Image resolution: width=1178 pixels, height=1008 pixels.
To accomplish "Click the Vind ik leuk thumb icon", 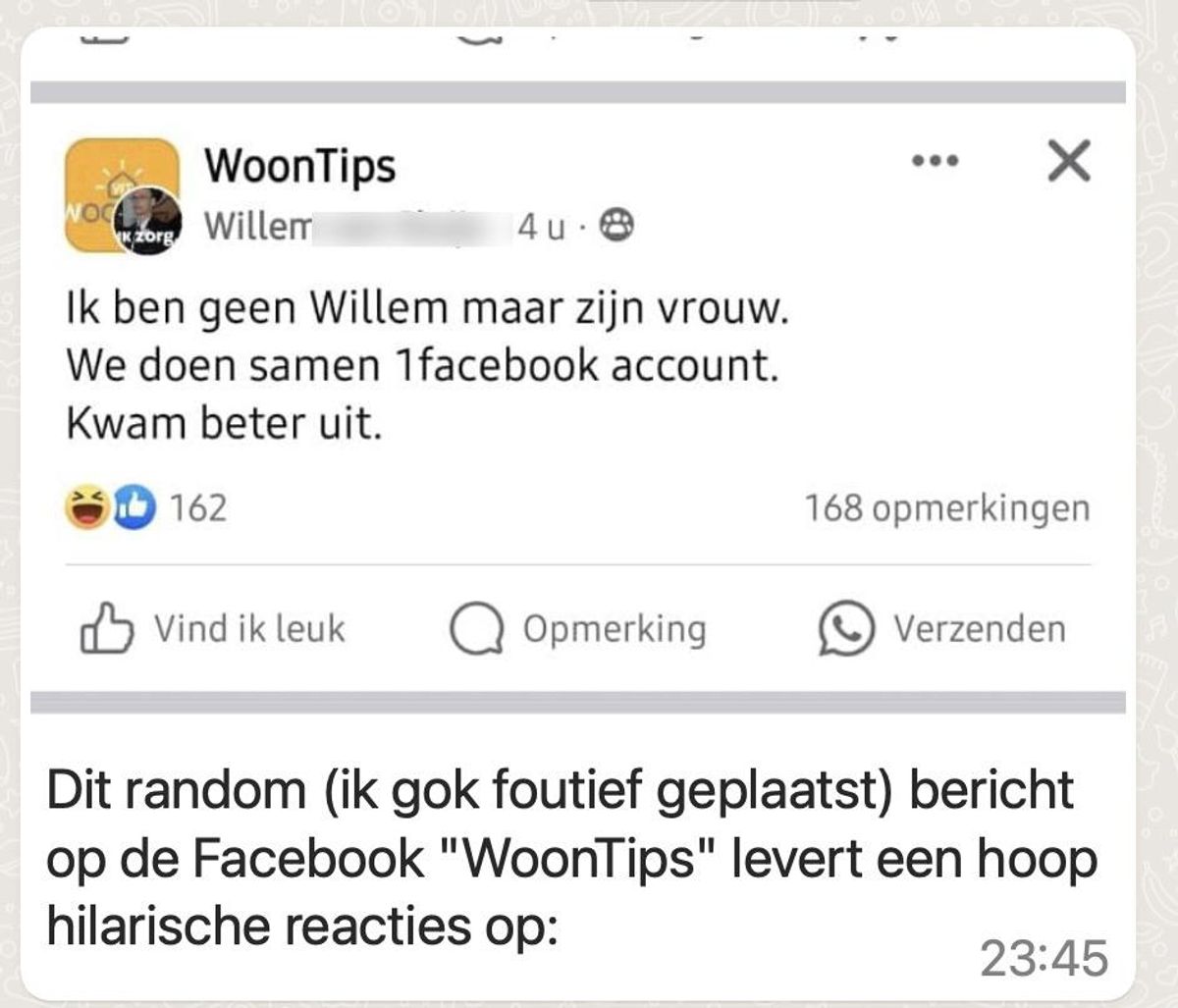I will pyautogui.click(x=106, y=628).
